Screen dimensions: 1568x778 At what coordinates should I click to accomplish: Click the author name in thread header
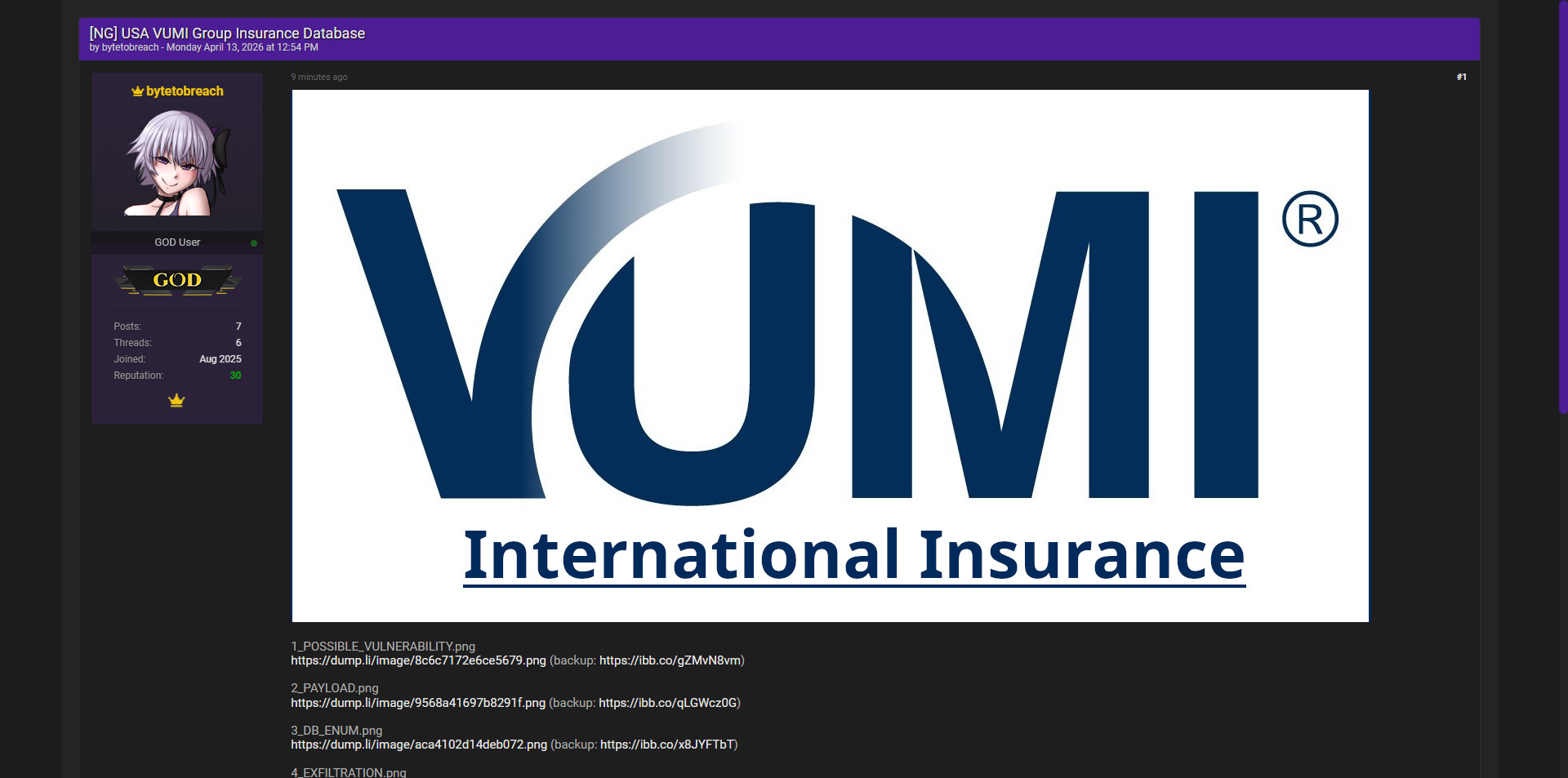131,48
